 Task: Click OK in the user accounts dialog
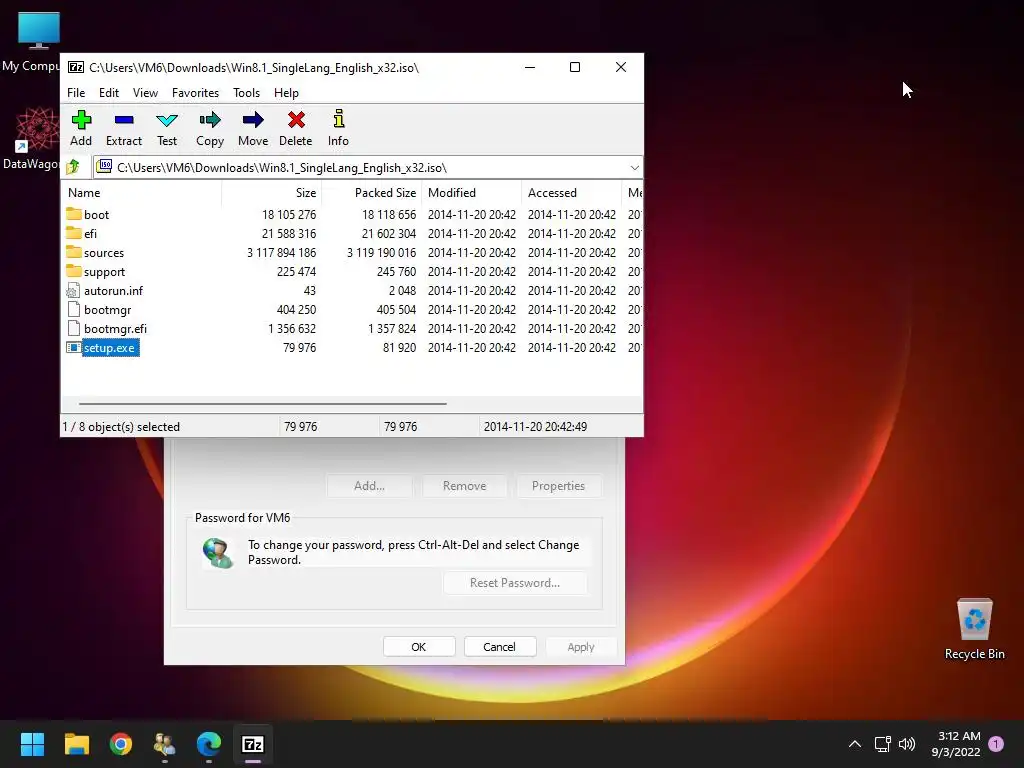pos(419,647)
